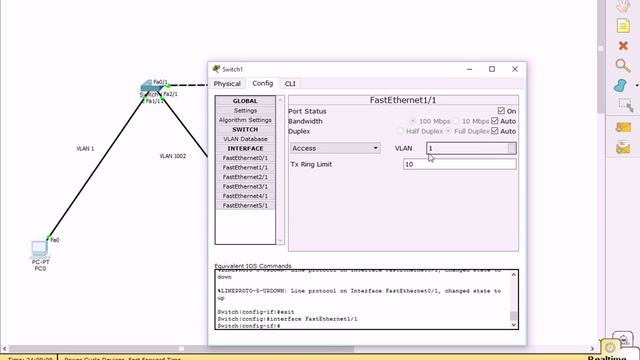Switch to the Config tab
Viewport: 640px width, 360px height.
[x=262, y=83]
